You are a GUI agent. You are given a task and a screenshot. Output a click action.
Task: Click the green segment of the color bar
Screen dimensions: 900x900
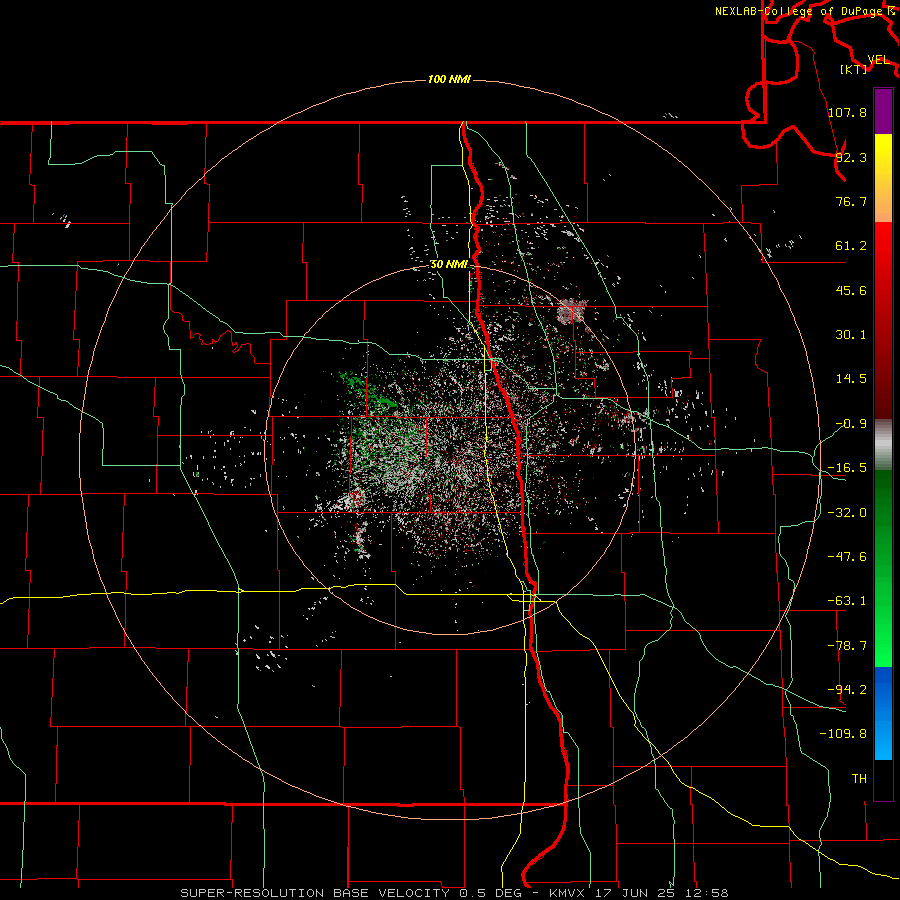(x=883, y=568)
